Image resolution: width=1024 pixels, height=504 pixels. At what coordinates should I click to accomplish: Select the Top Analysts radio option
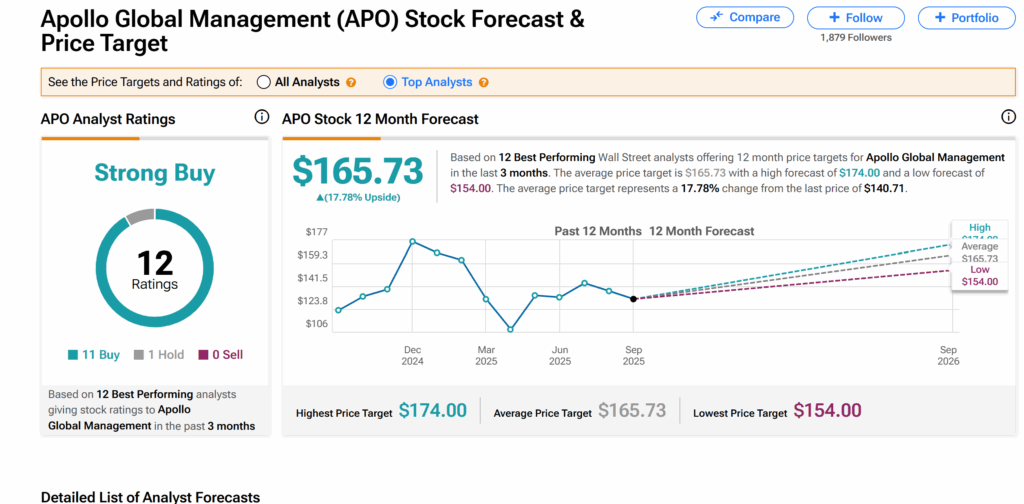coord(390,82)
